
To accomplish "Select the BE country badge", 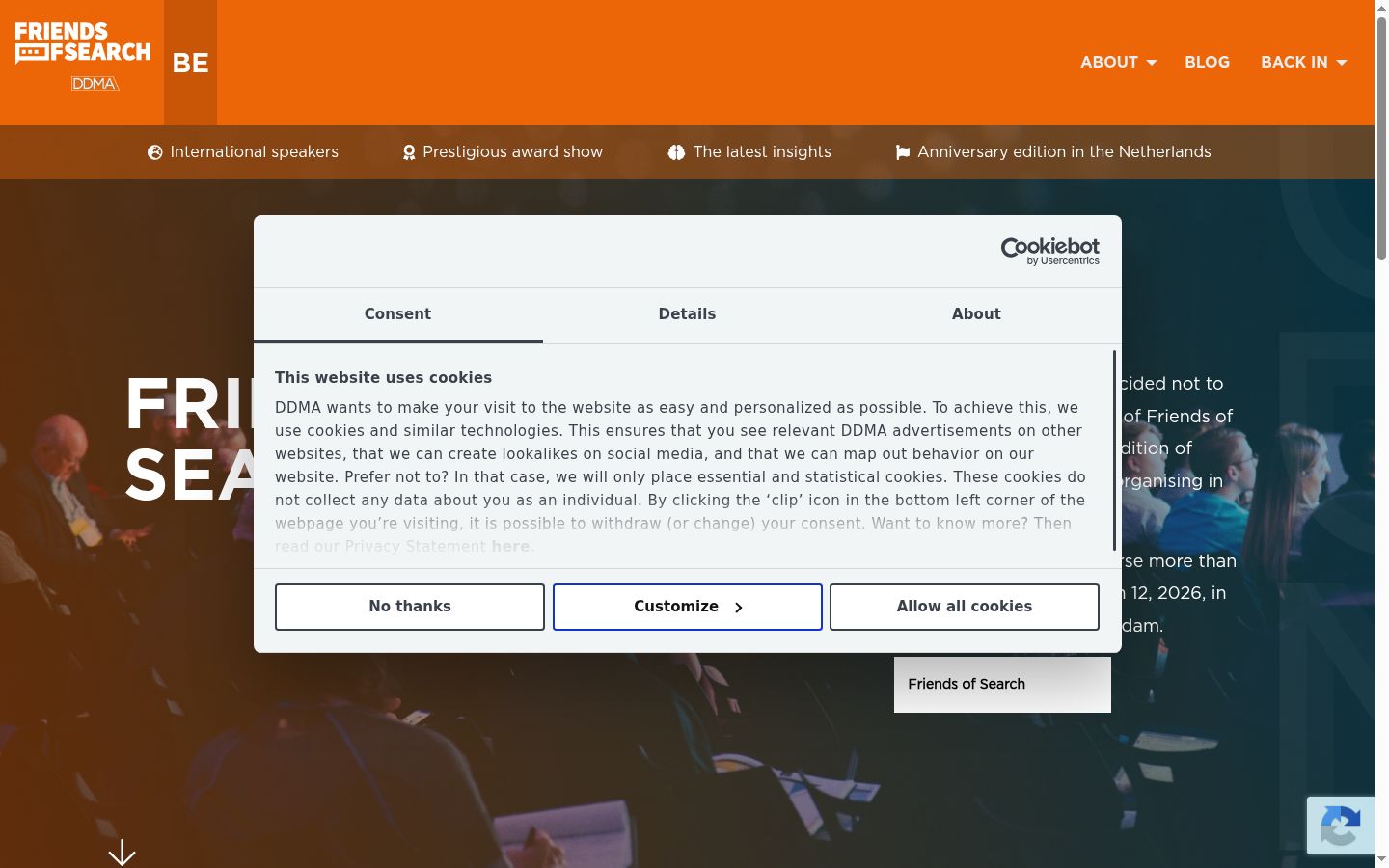I will [190, 63].
